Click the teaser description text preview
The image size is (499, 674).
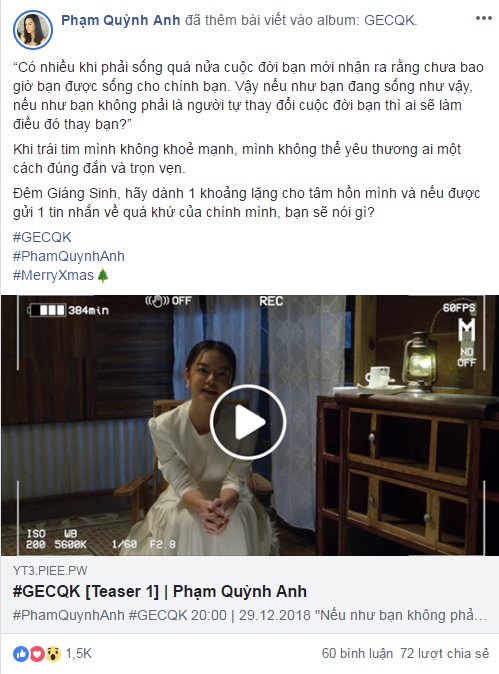(x=249, y=615)
